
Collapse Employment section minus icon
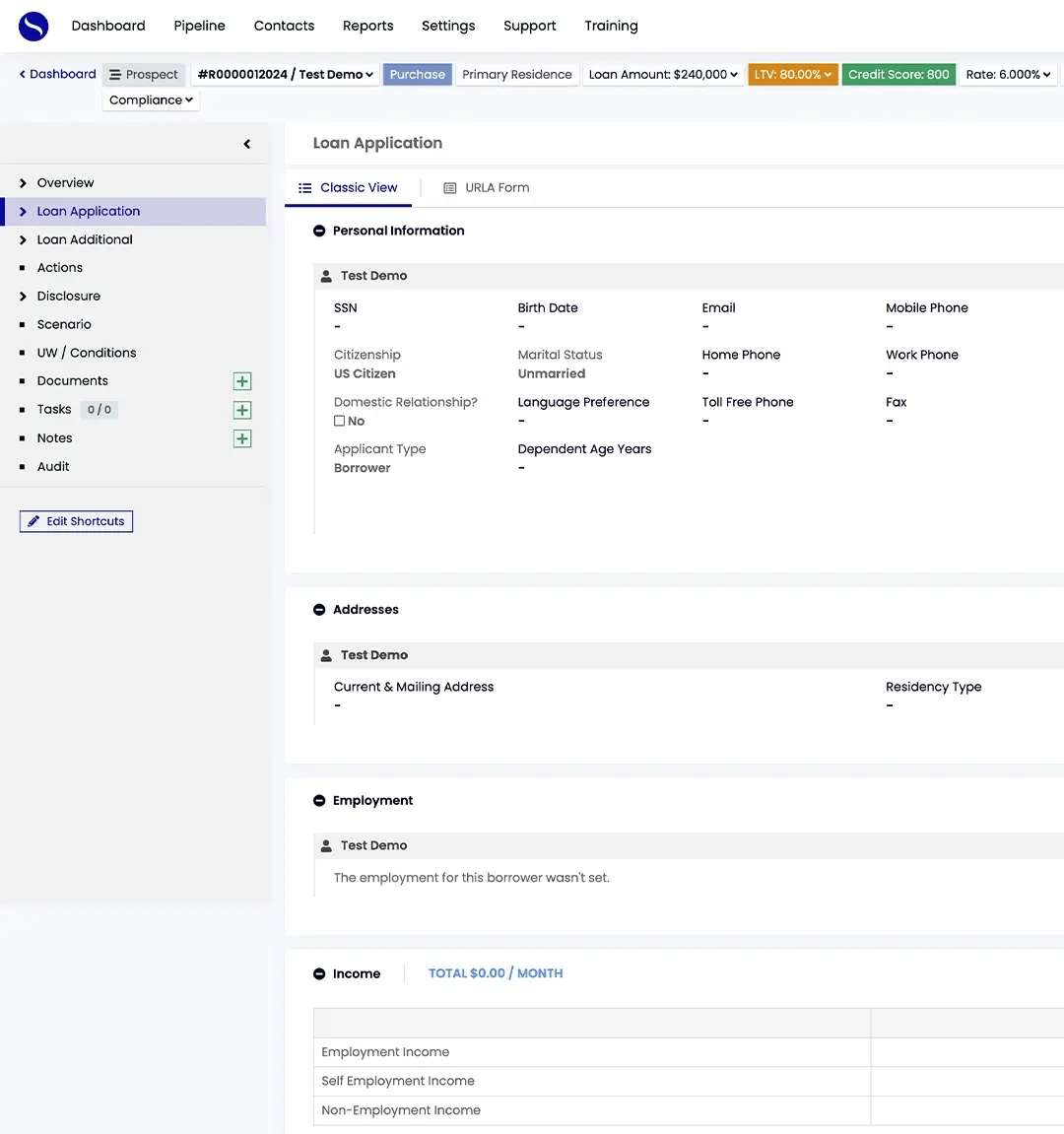pos(319,801)
